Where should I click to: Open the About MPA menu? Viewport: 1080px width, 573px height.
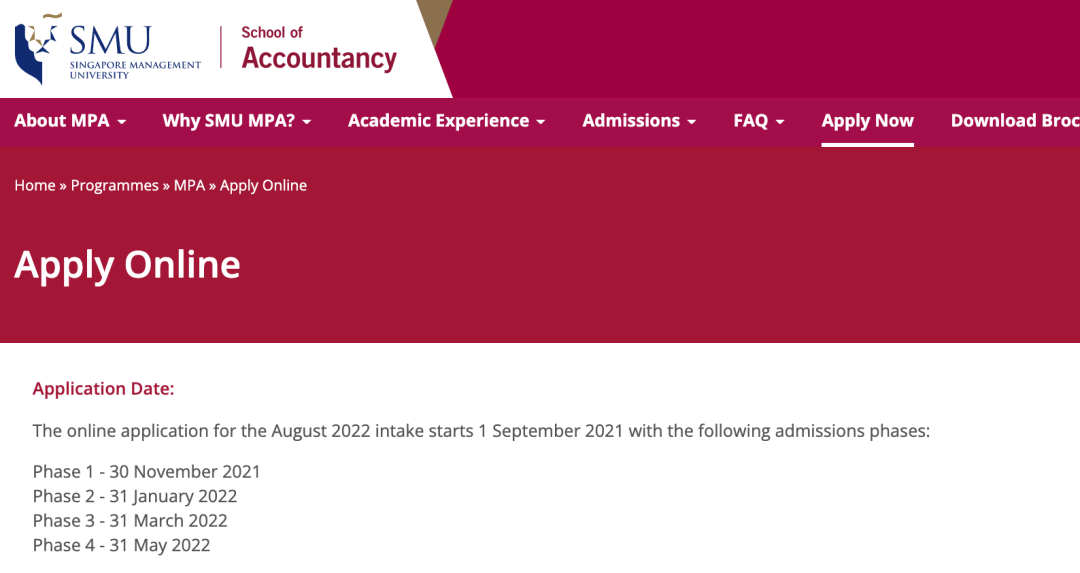[70, 121]
